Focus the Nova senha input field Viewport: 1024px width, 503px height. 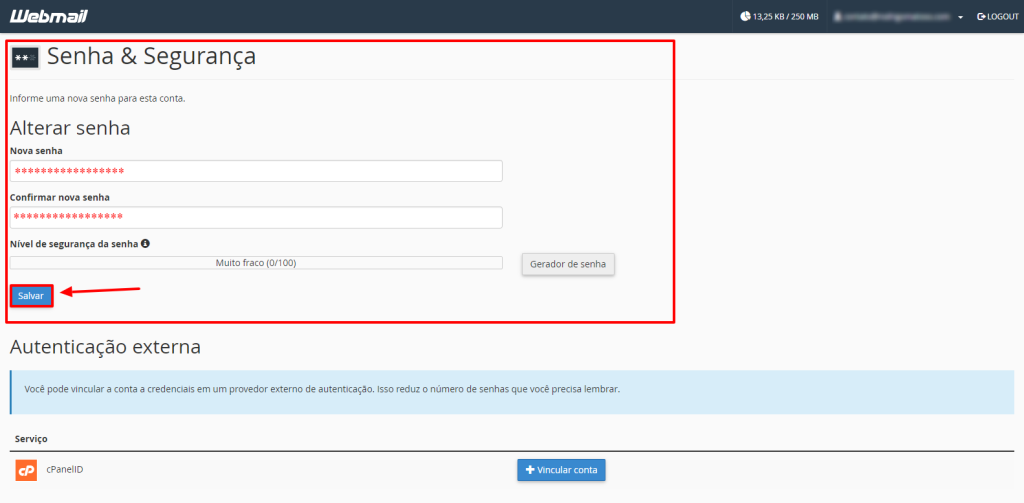coord(256,171)
